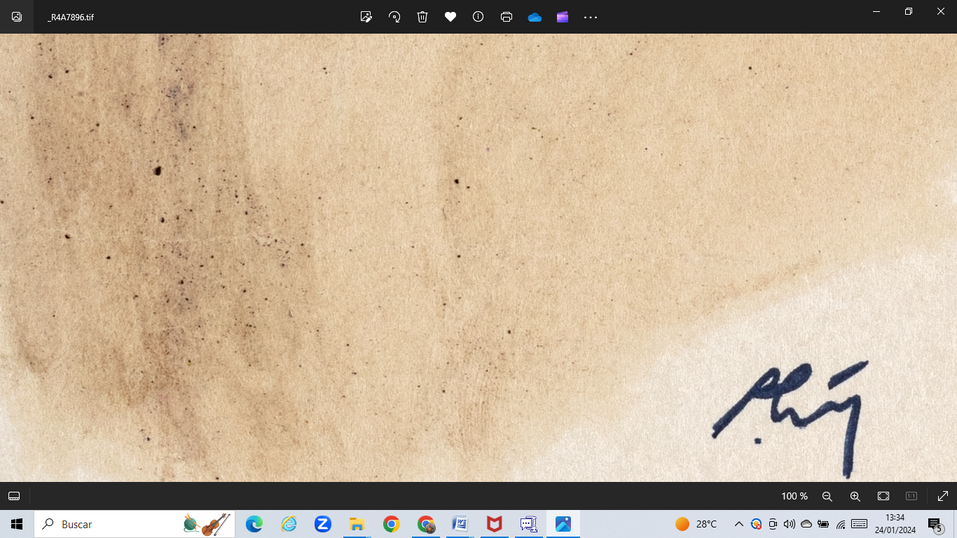Rotate the image with the rotate icon

pyautogui.click(x=394, y=17)
